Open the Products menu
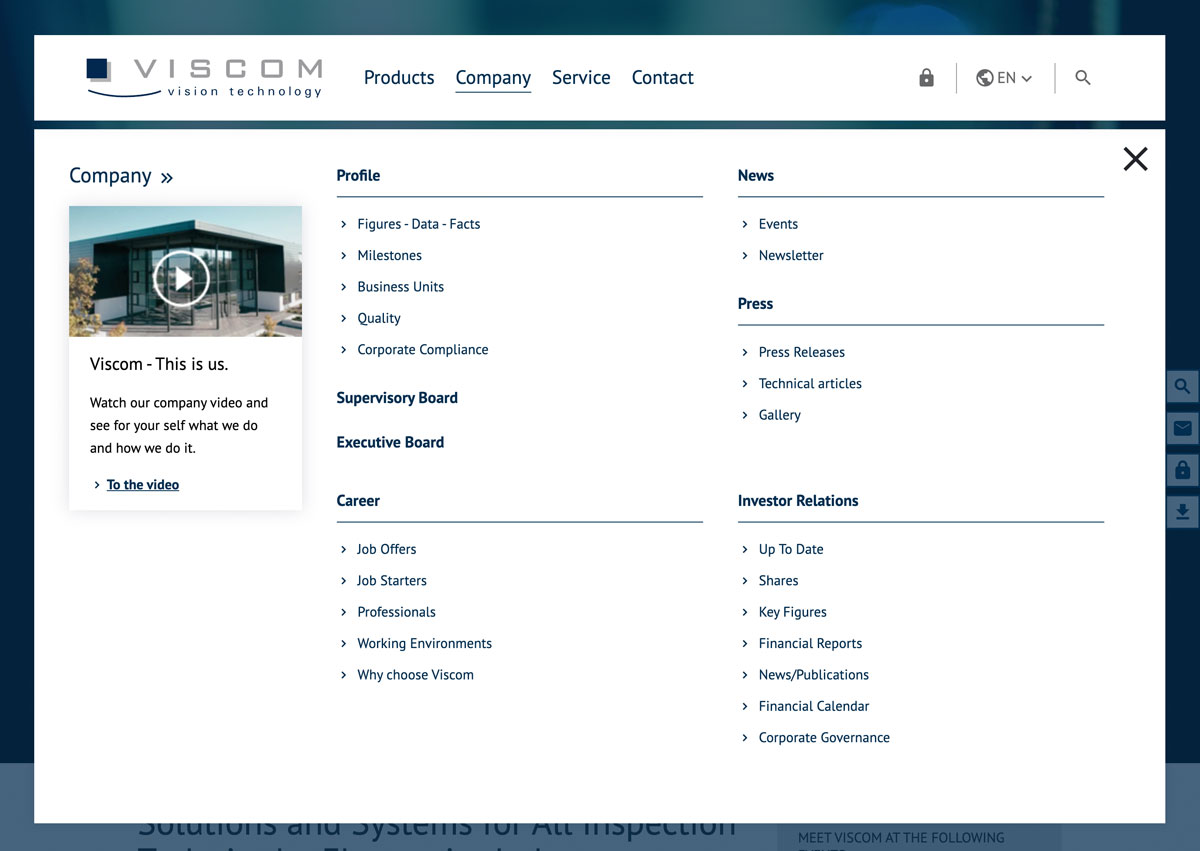The width and height of the screenshot is (1200, 851). 399,78
